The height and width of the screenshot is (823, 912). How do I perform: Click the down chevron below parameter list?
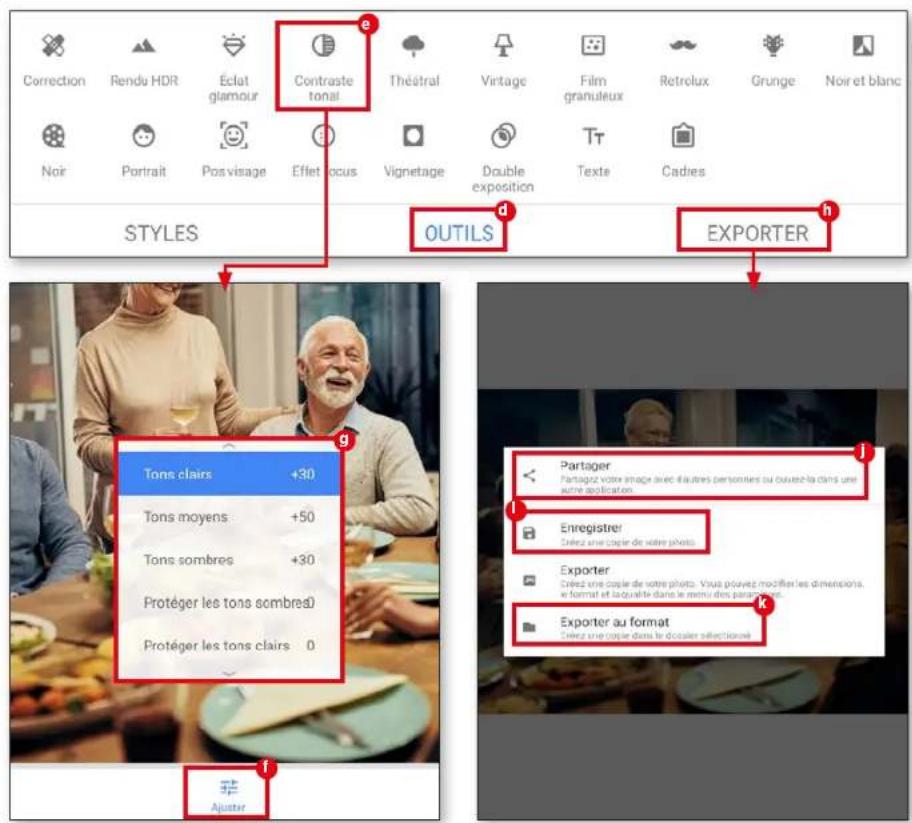[x=229, y=672]
